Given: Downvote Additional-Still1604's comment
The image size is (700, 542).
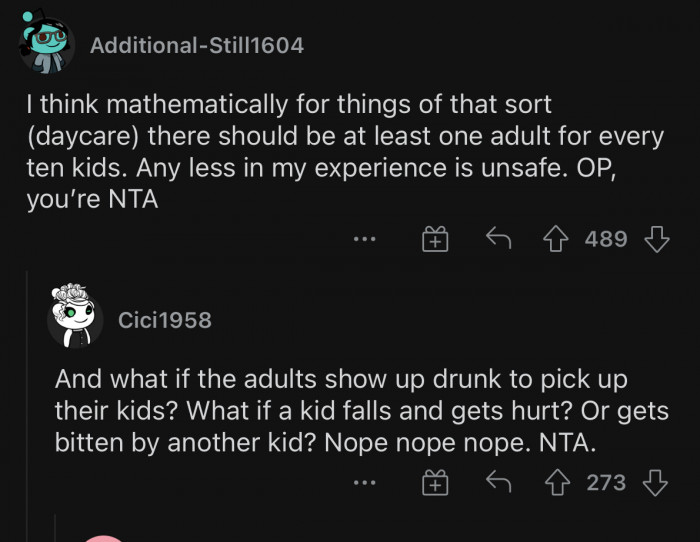Looking at the screenshot, I should 656,239.
